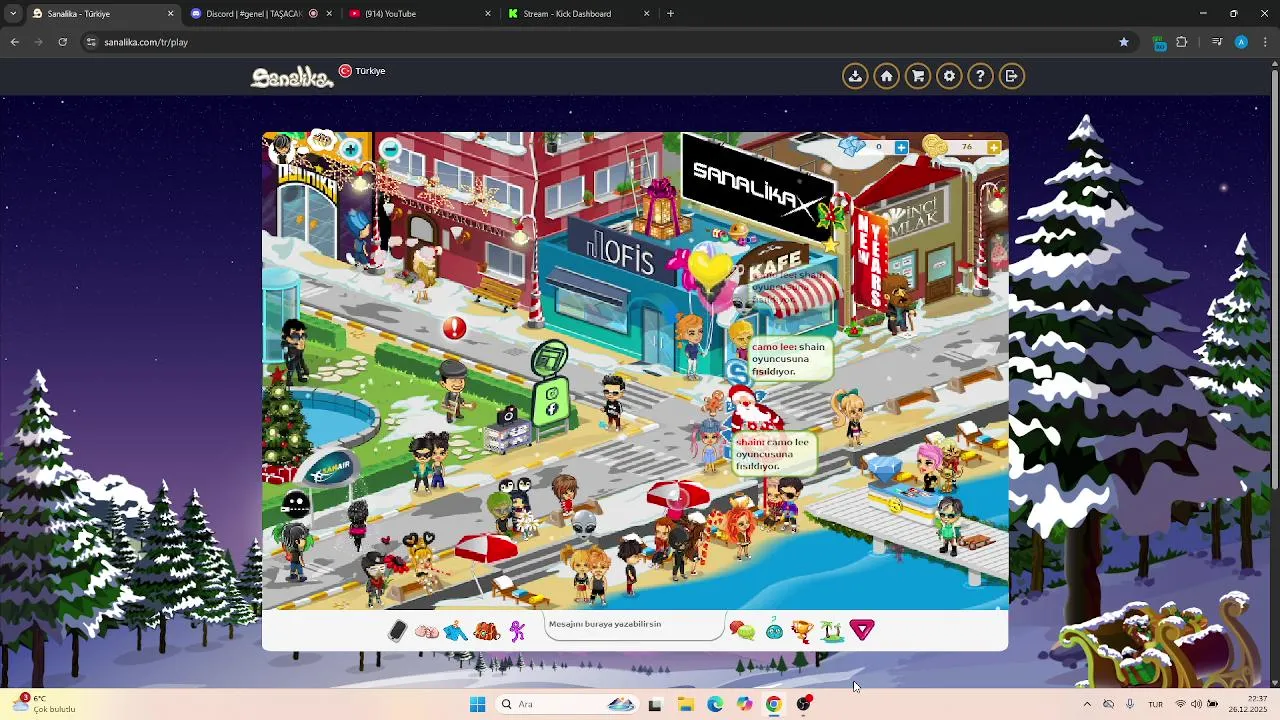Switch to Stream - Kick Dashboard tab
The width and height of the screenshot is (1280, 720).
[578, 14]
